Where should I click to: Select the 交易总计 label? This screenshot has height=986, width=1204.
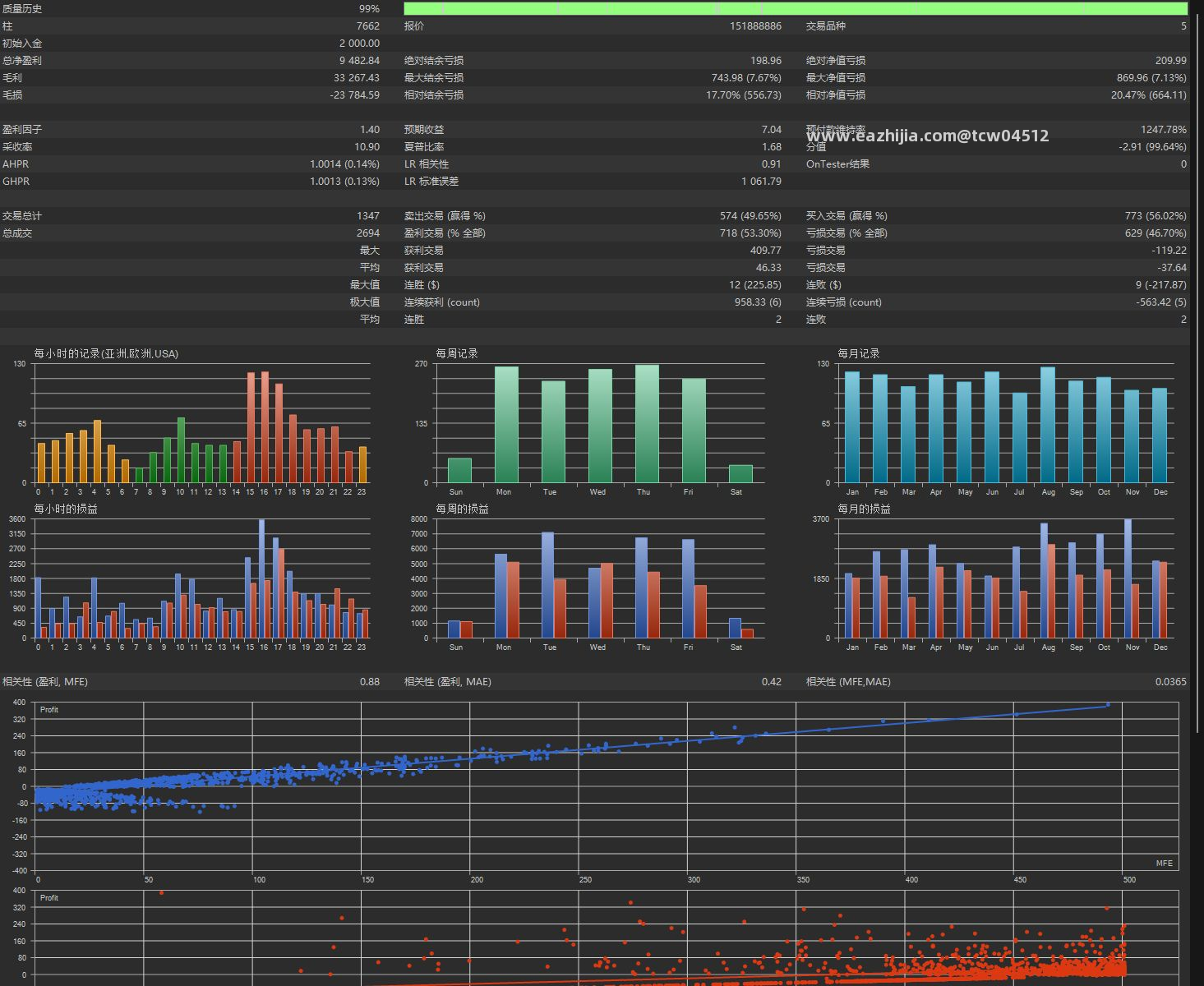[22, 216]
